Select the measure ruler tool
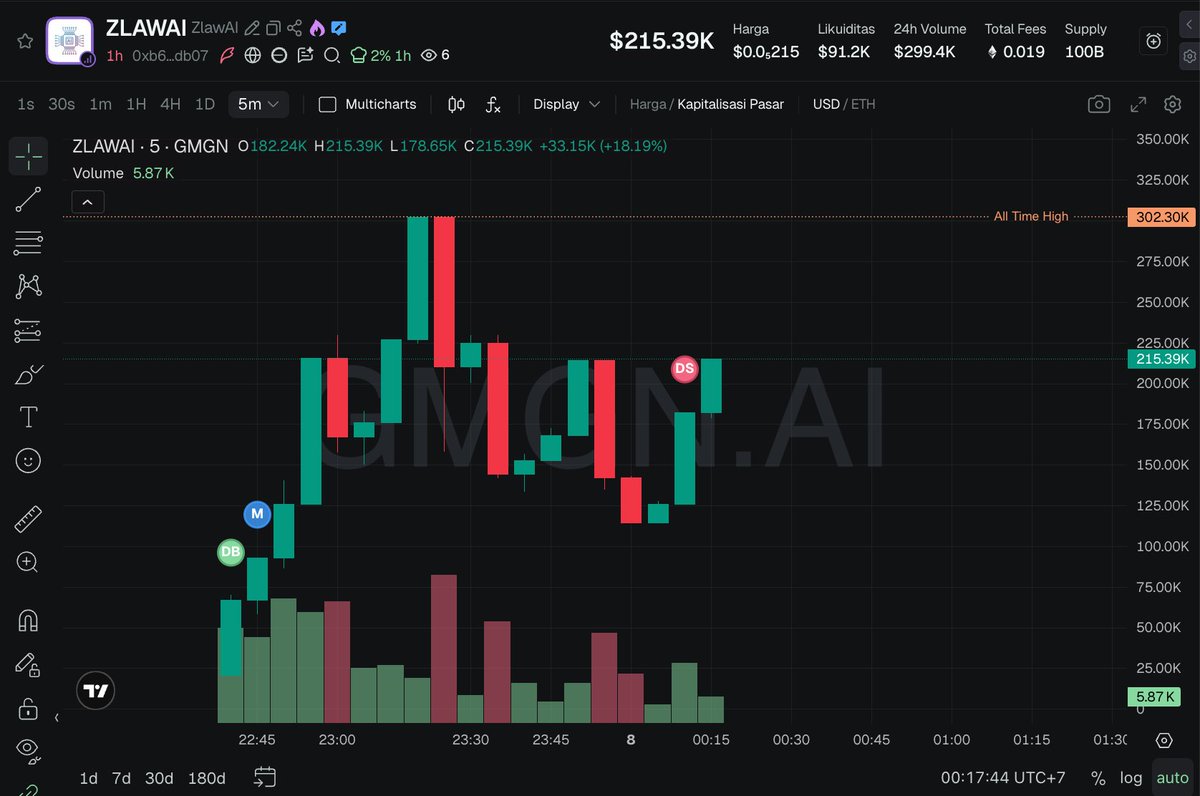The width and height of the screenshot is (1200, 796). click(x=27, y=518)
